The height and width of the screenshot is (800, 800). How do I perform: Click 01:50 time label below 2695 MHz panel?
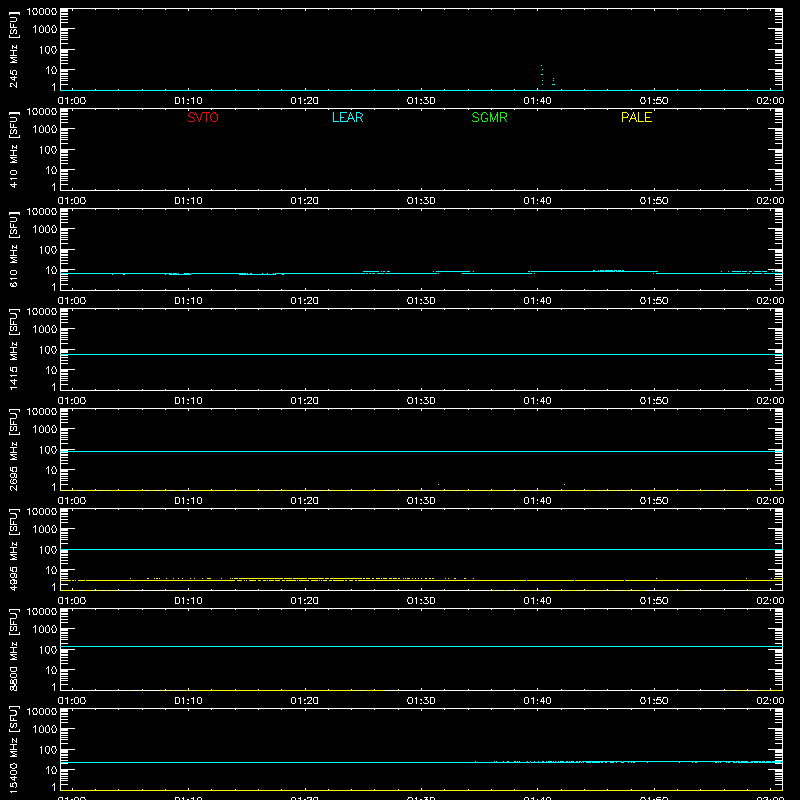click(654, 501)
